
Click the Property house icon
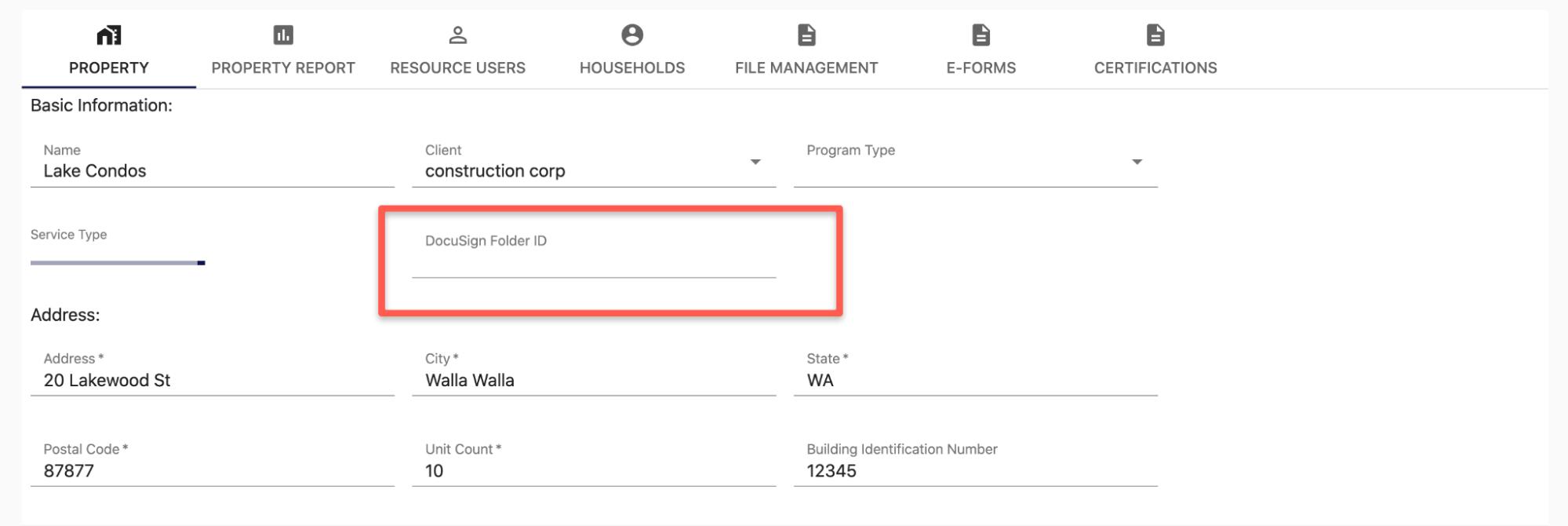[x=109, y=35]
